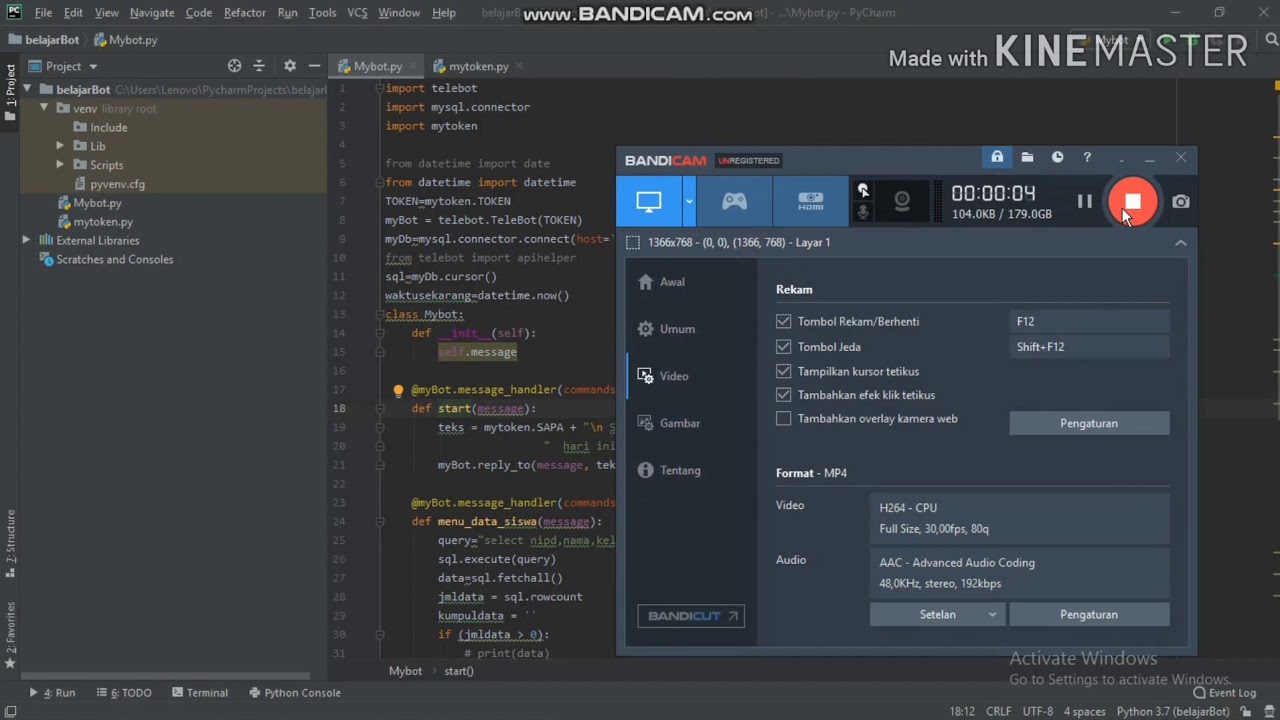Click the Shift+F12 hotkey field

point(1089,346)
